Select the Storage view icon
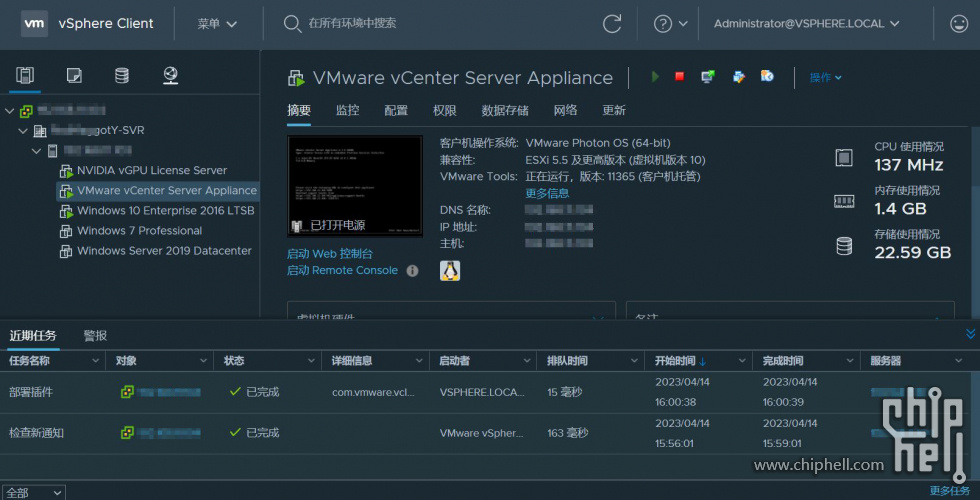980x500 pixels. point(122,76)
